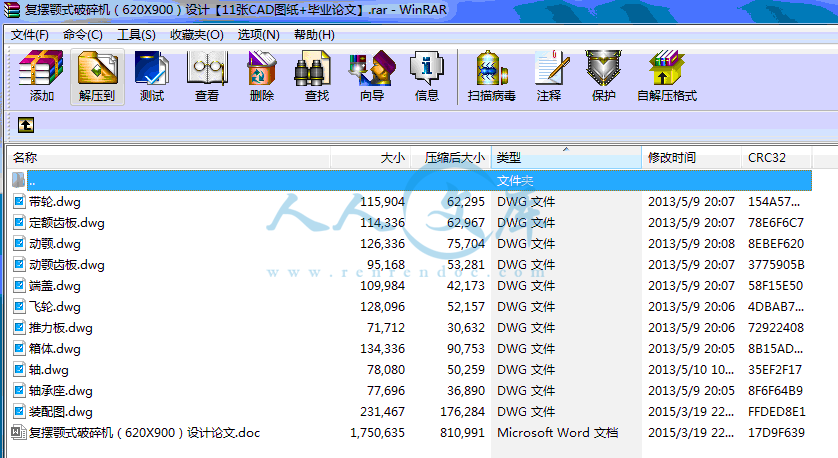Image resolution: width=838 pixels, height=458 pixels.
Task: Select file name 动颚.dwg
Action: [x=55, y=244]
